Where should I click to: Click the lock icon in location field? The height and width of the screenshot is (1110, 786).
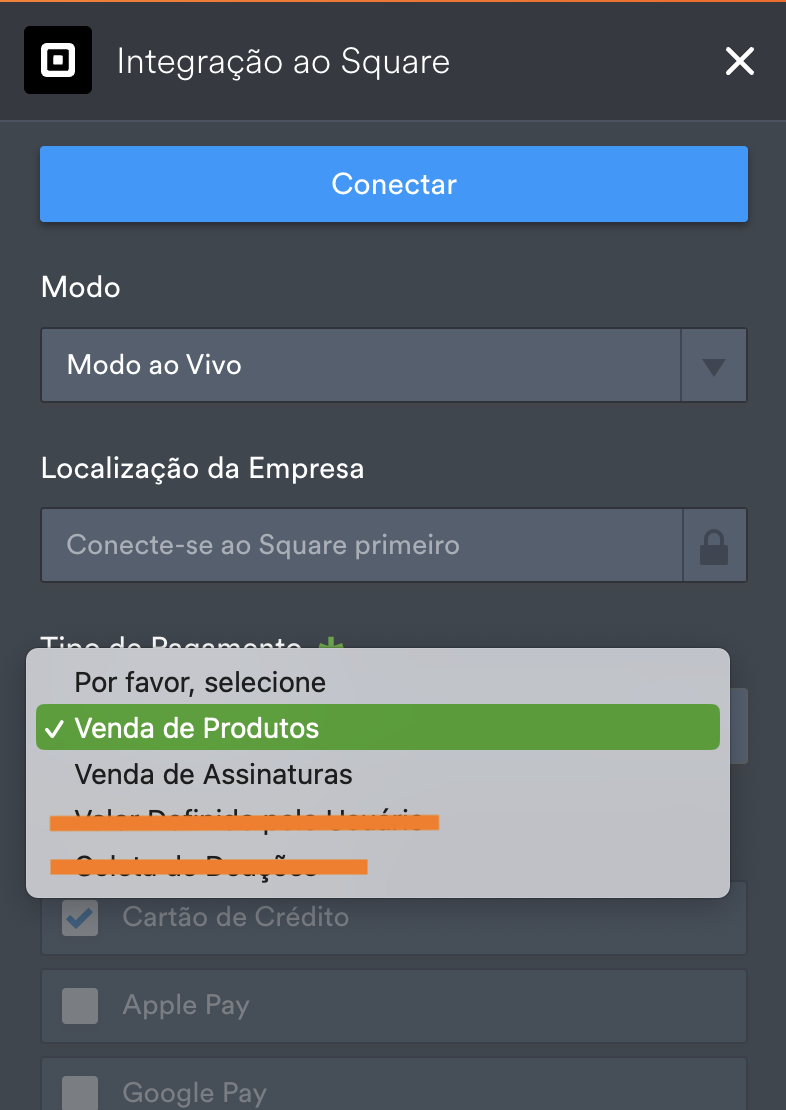tap(714, 546)
